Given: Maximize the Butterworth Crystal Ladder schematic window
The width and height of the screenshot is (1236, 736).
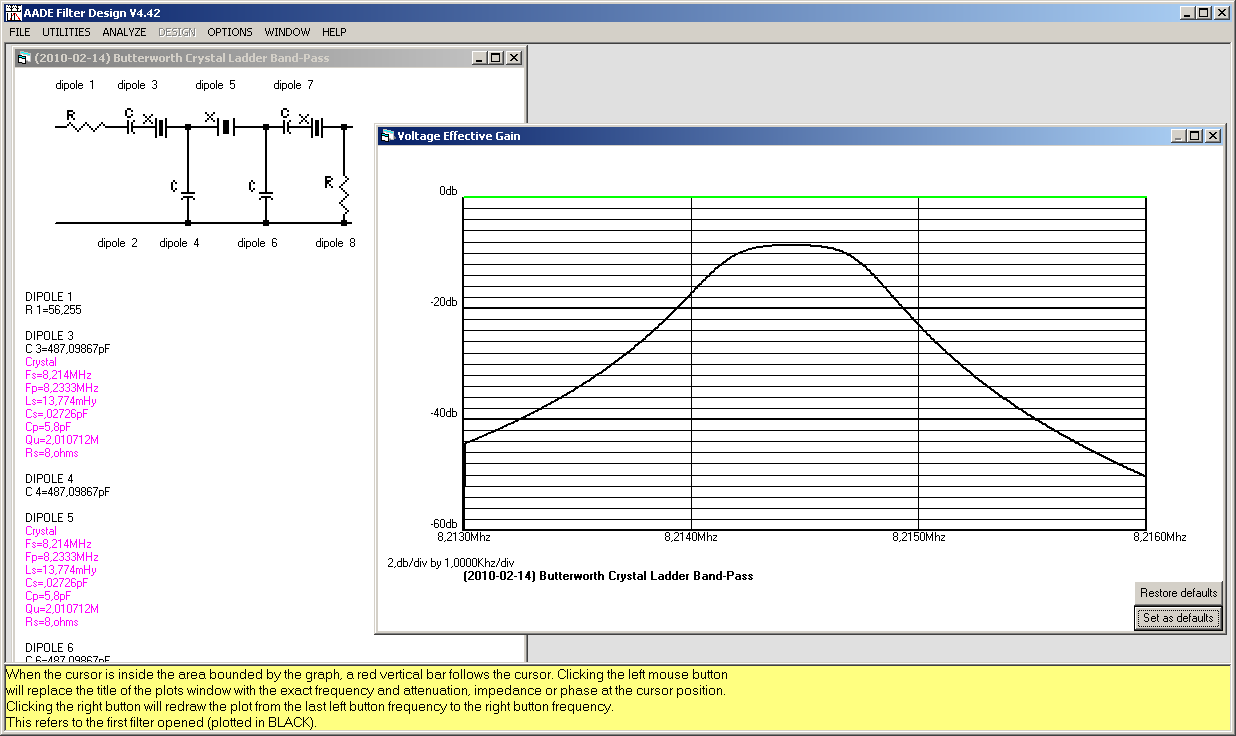Looking at the screenshot, I should tap(496, 58).
